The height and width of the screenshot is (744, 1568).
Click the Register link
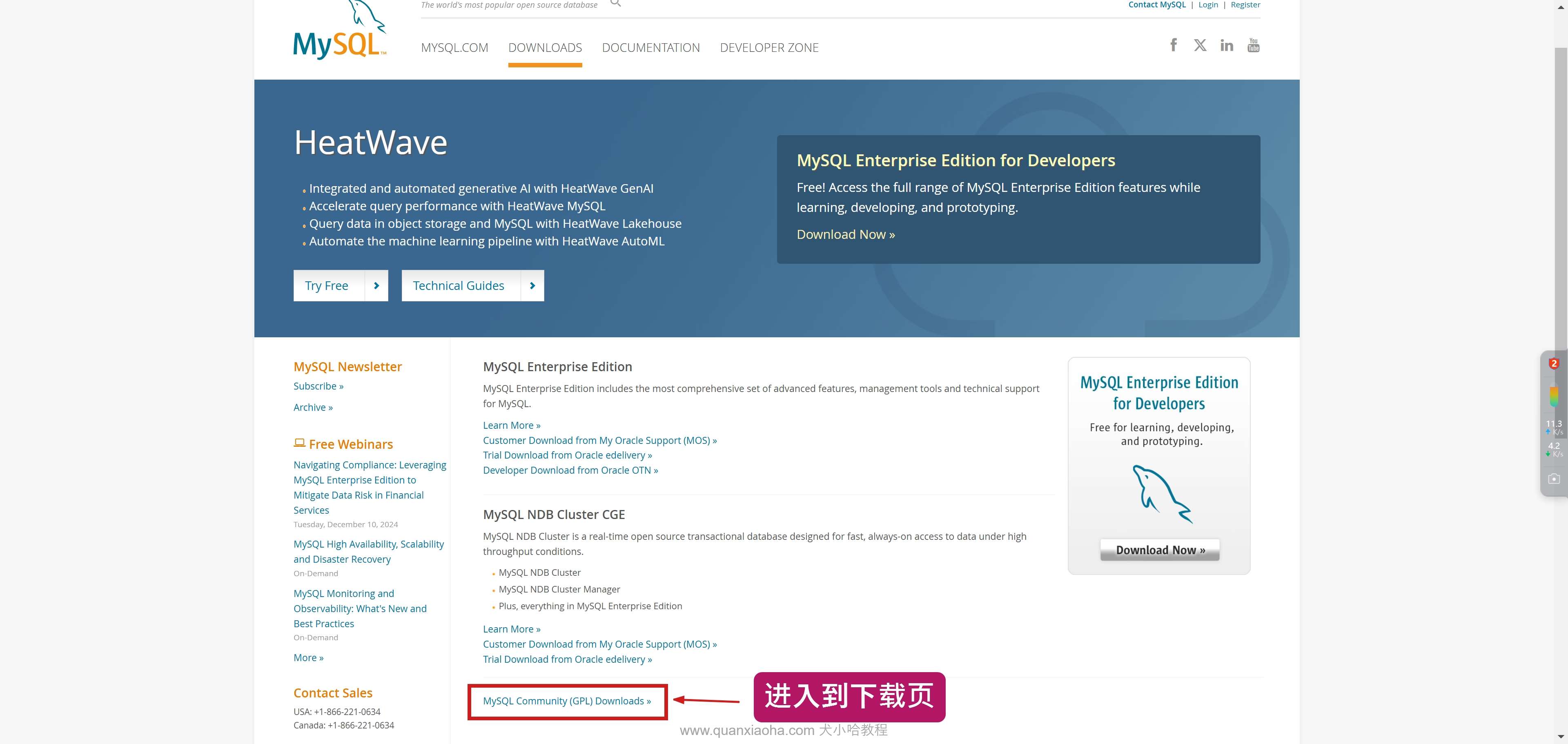1245,5
